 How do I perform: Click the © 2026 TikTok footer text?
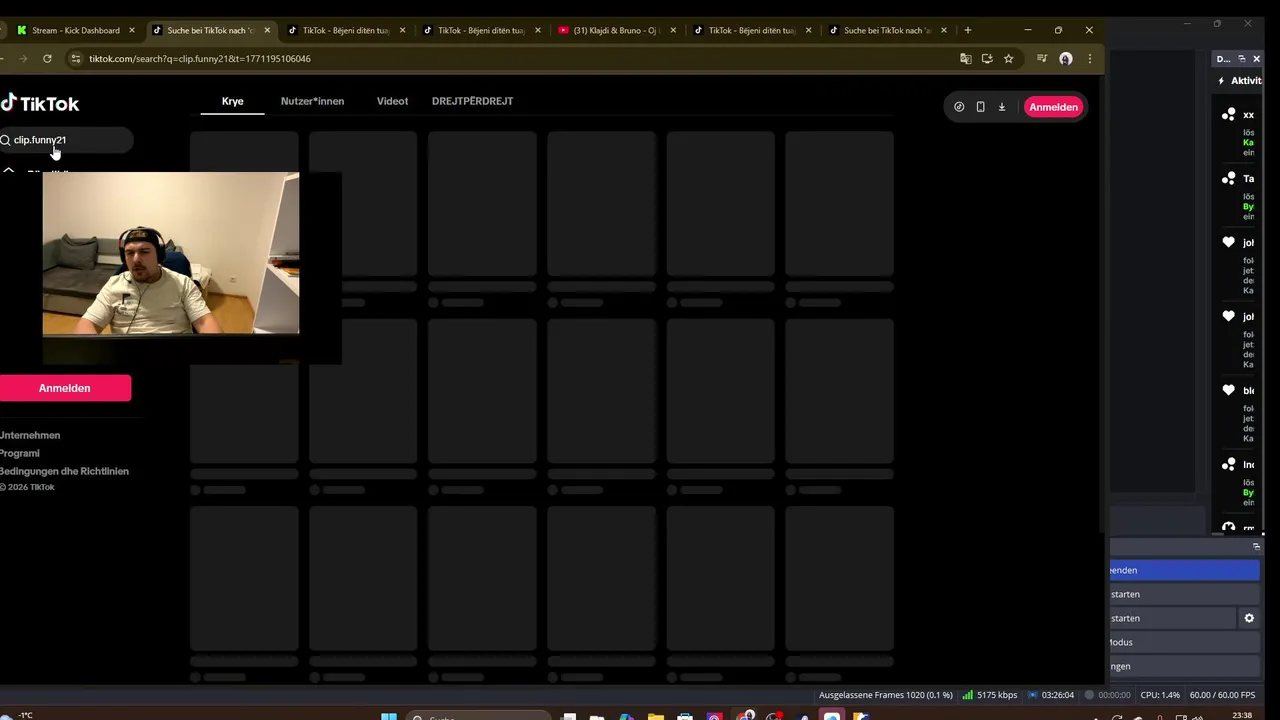(x=28, y=487)
